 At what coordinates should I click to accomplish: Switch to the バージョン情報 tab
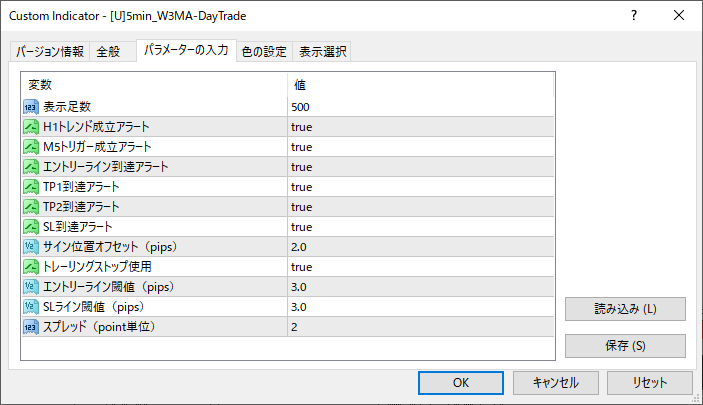[51, 52]
